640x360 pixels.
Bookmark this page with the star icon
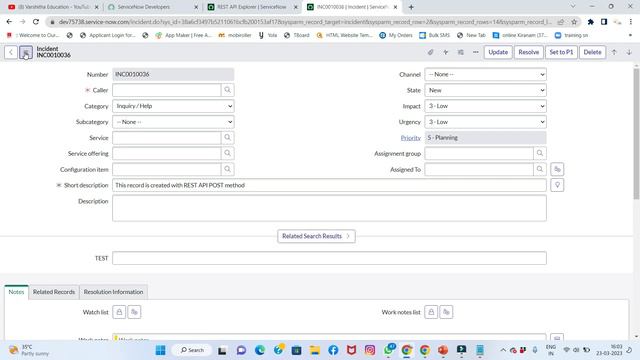point(574,22)
